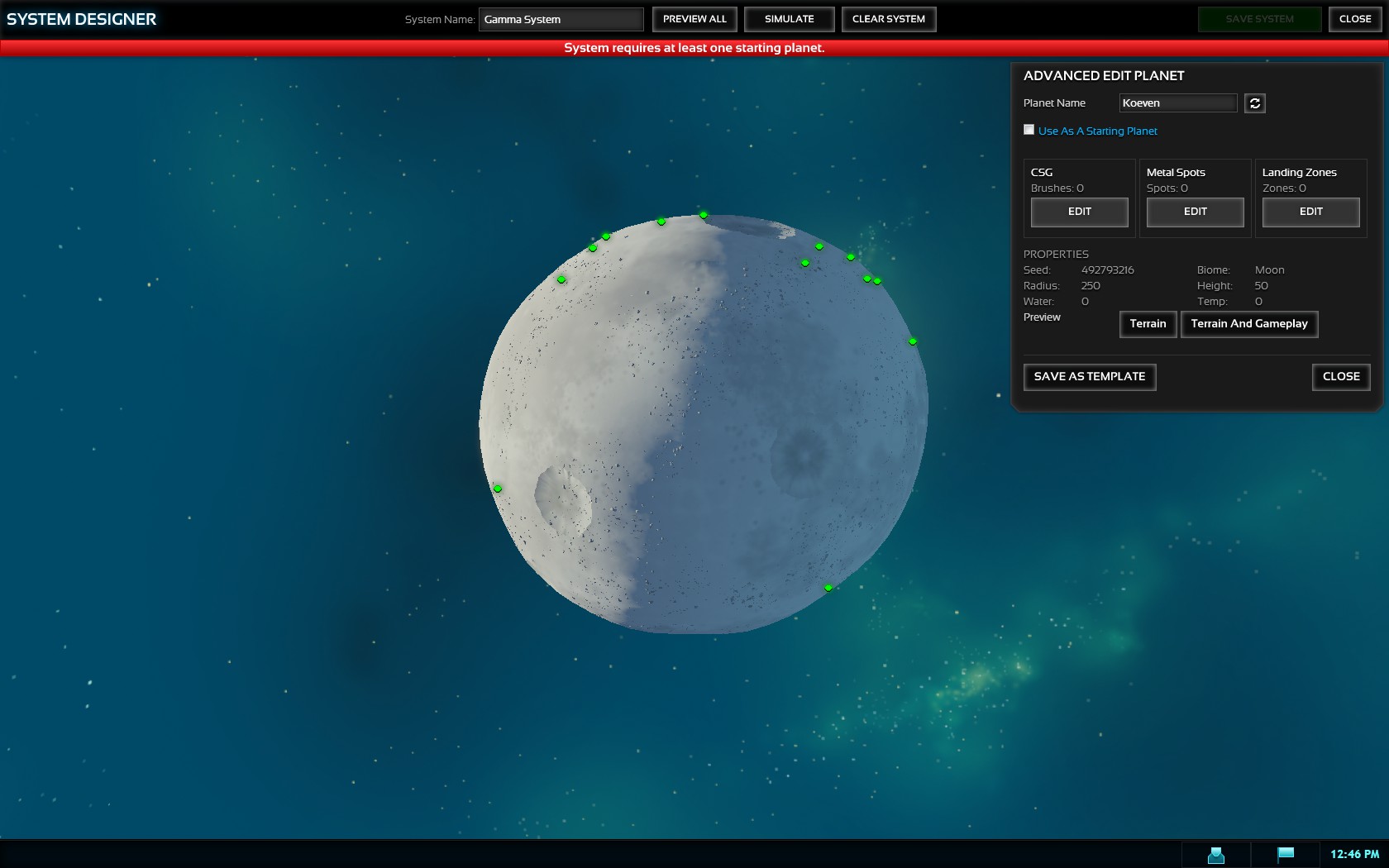Select the green marker on planet's left edge
Image resolution: width=1389 pixels, height=868 pixels.
click(498, 489)
